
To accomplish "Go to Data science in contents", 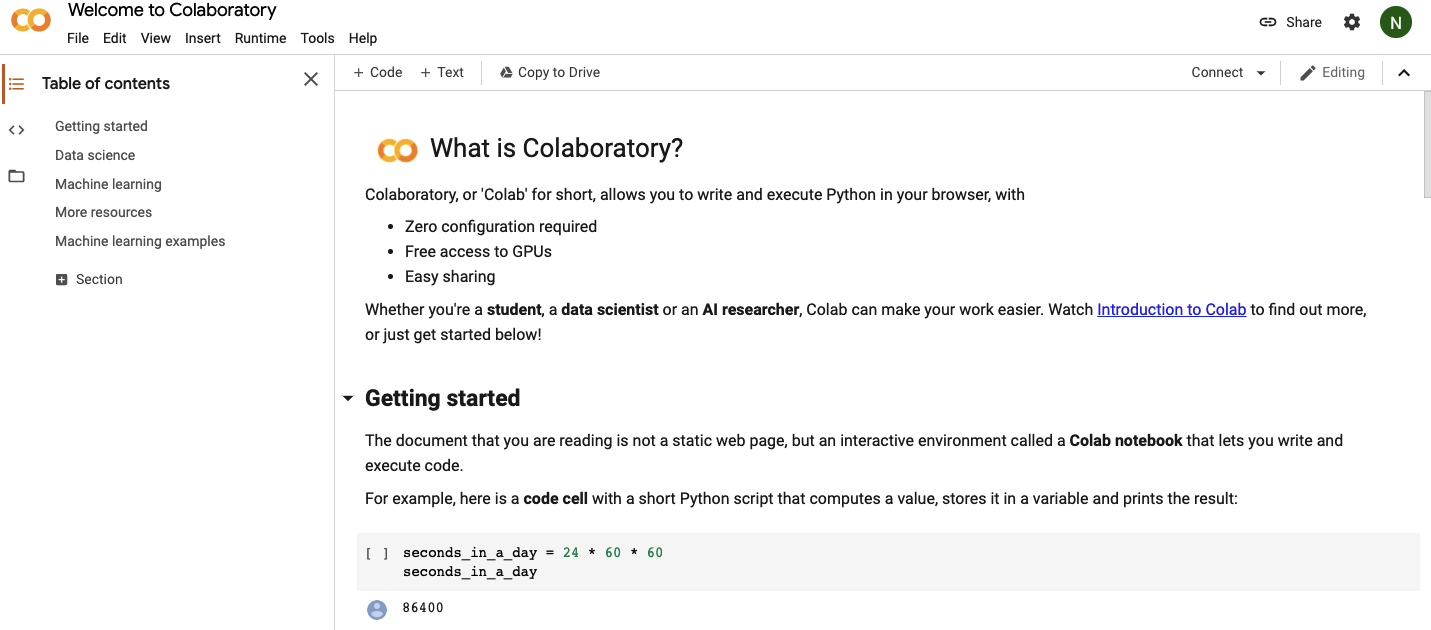I will click(95, 155).
